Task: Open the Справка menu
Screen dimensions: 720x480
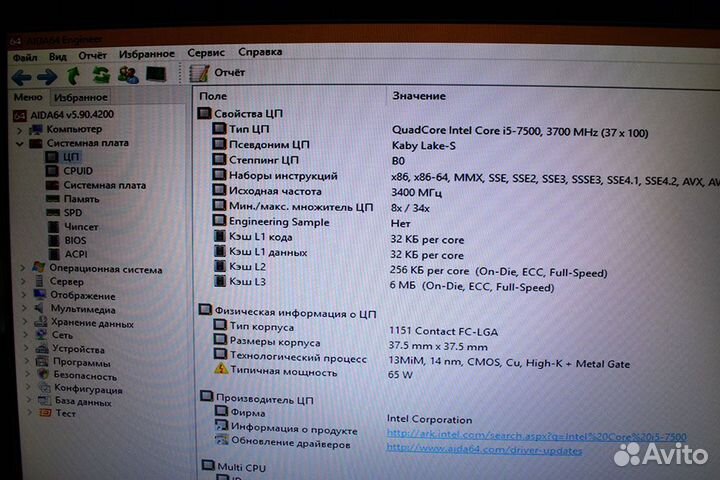Action: (260, 52)
